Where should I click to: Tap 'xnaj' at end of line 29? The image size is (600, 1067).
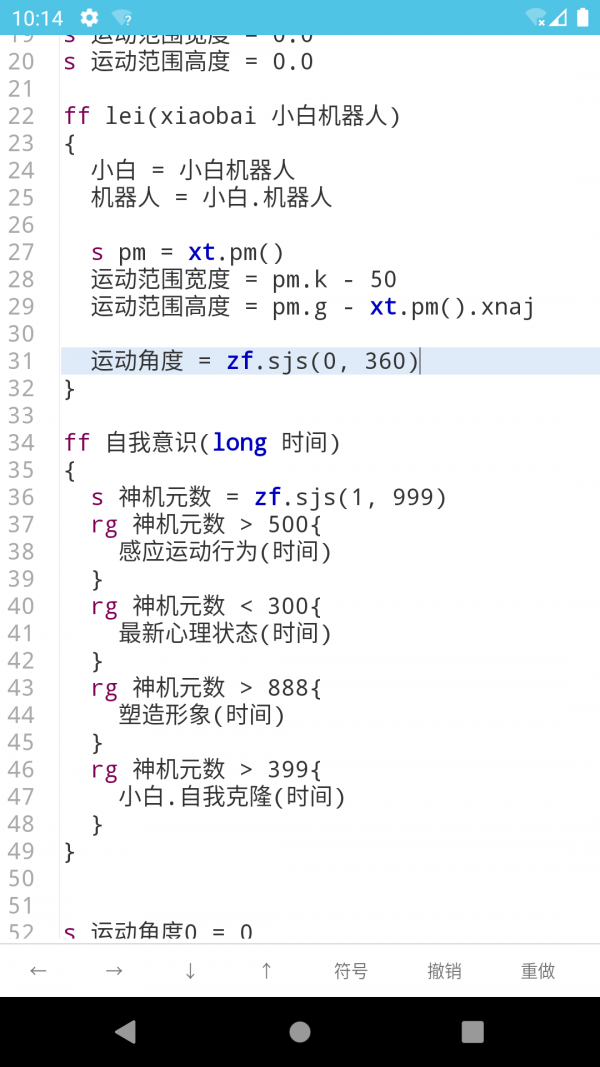point(507,307)
